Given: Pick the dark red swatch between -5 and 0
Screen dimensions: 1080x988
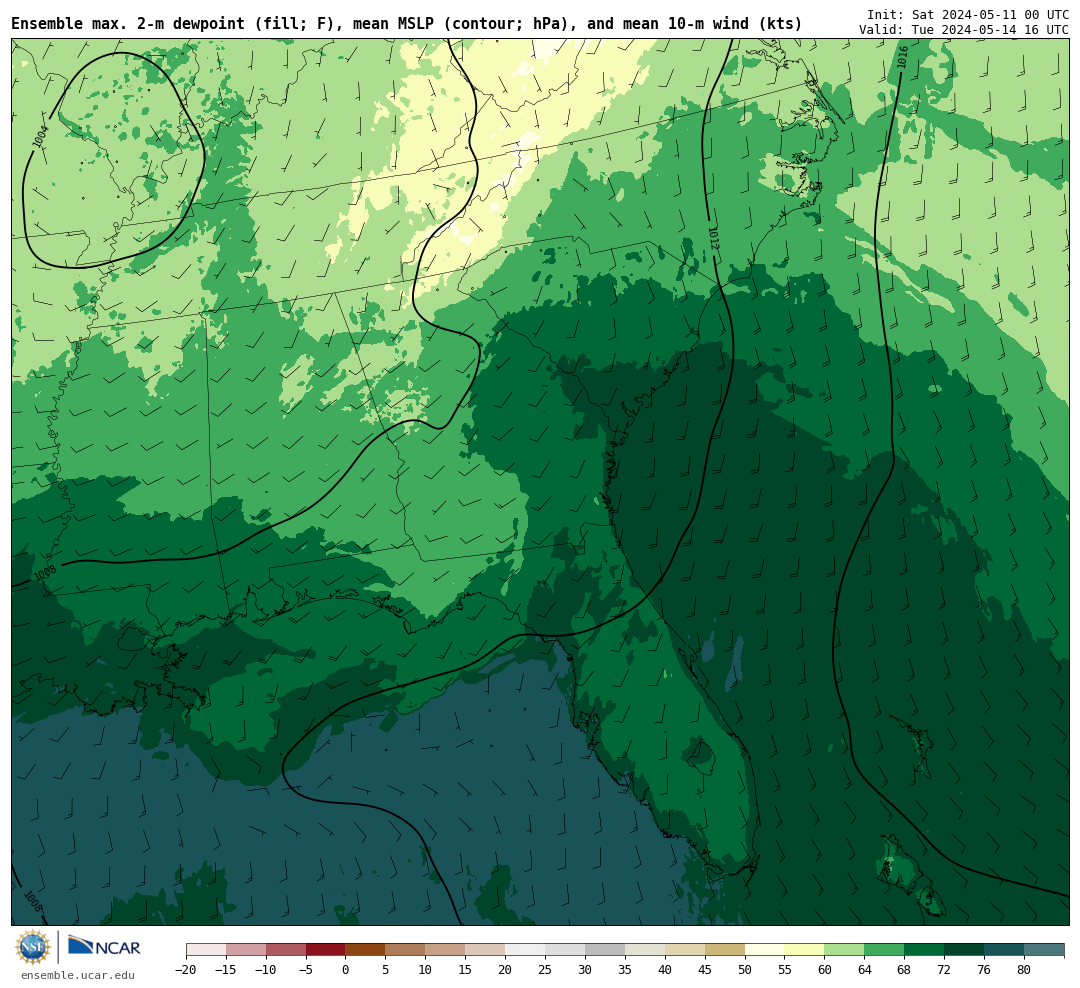Looking at the screenshot, I should (326, 950).
